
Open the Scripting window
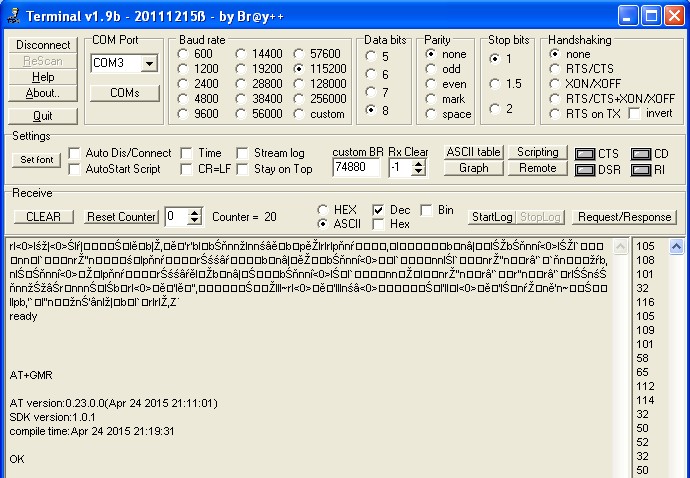(537, 152)
